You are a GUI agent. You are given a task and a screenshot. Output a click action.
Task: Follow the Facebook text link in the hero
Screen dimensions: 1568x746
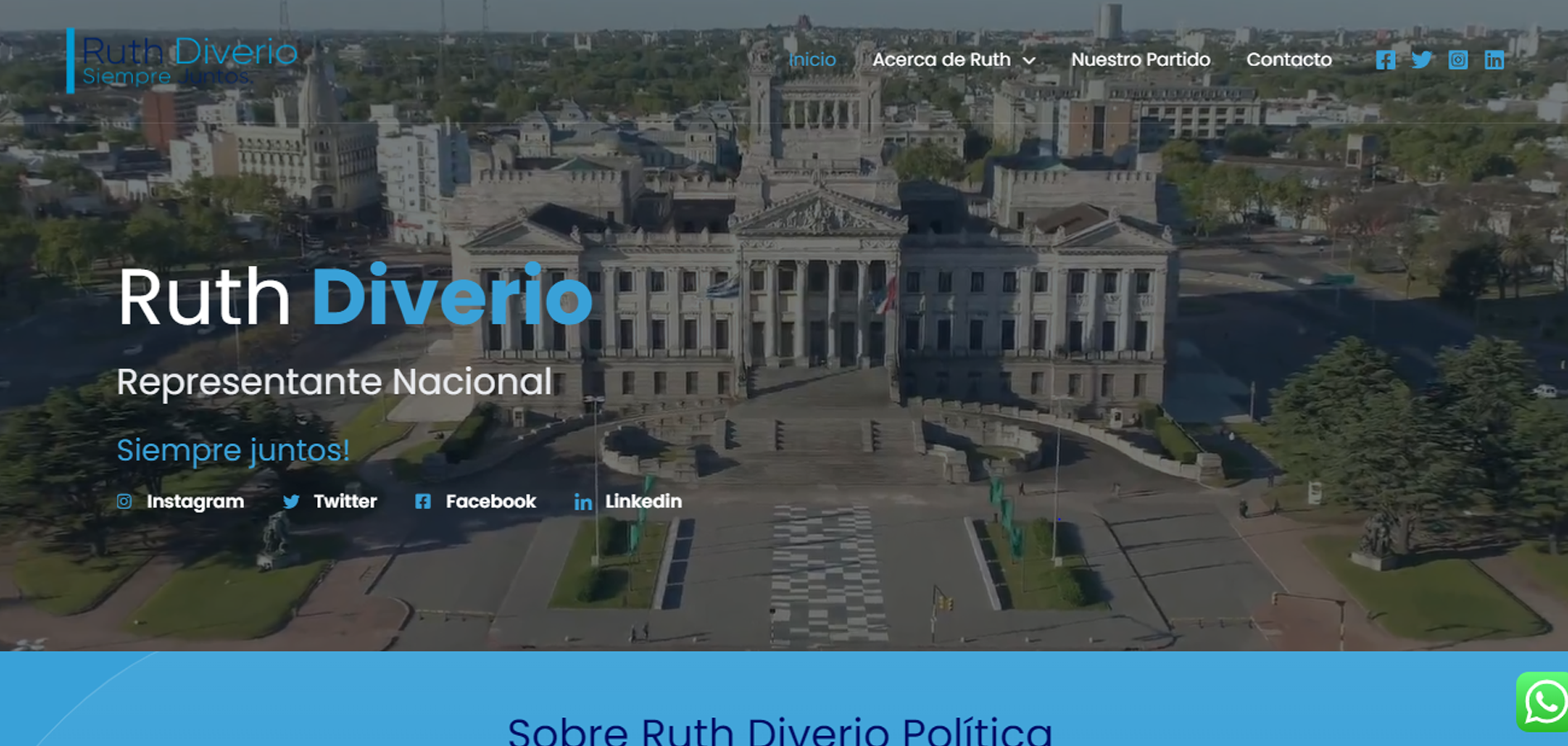[x=491, y=502]
